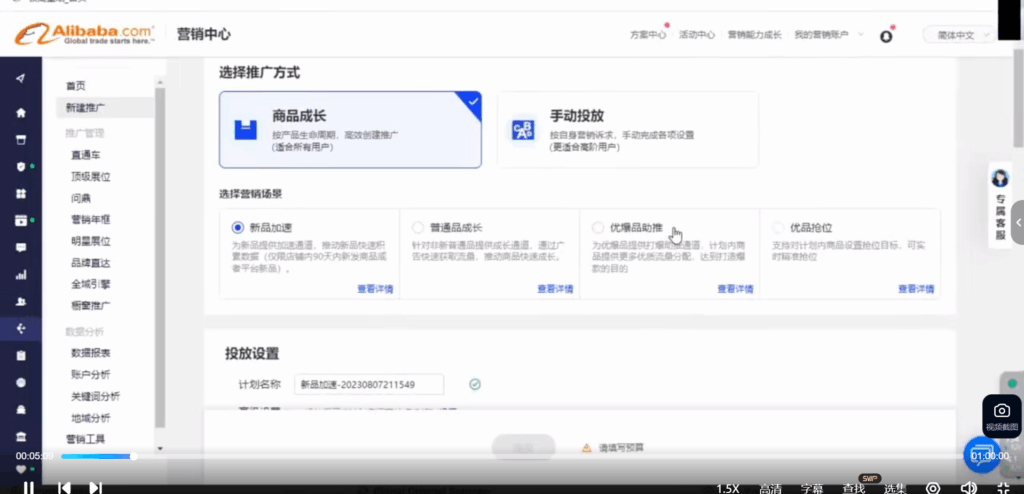Open the bar chart icon in sidebar
The height and width of the screenshot is (494, 1024).
20,274
